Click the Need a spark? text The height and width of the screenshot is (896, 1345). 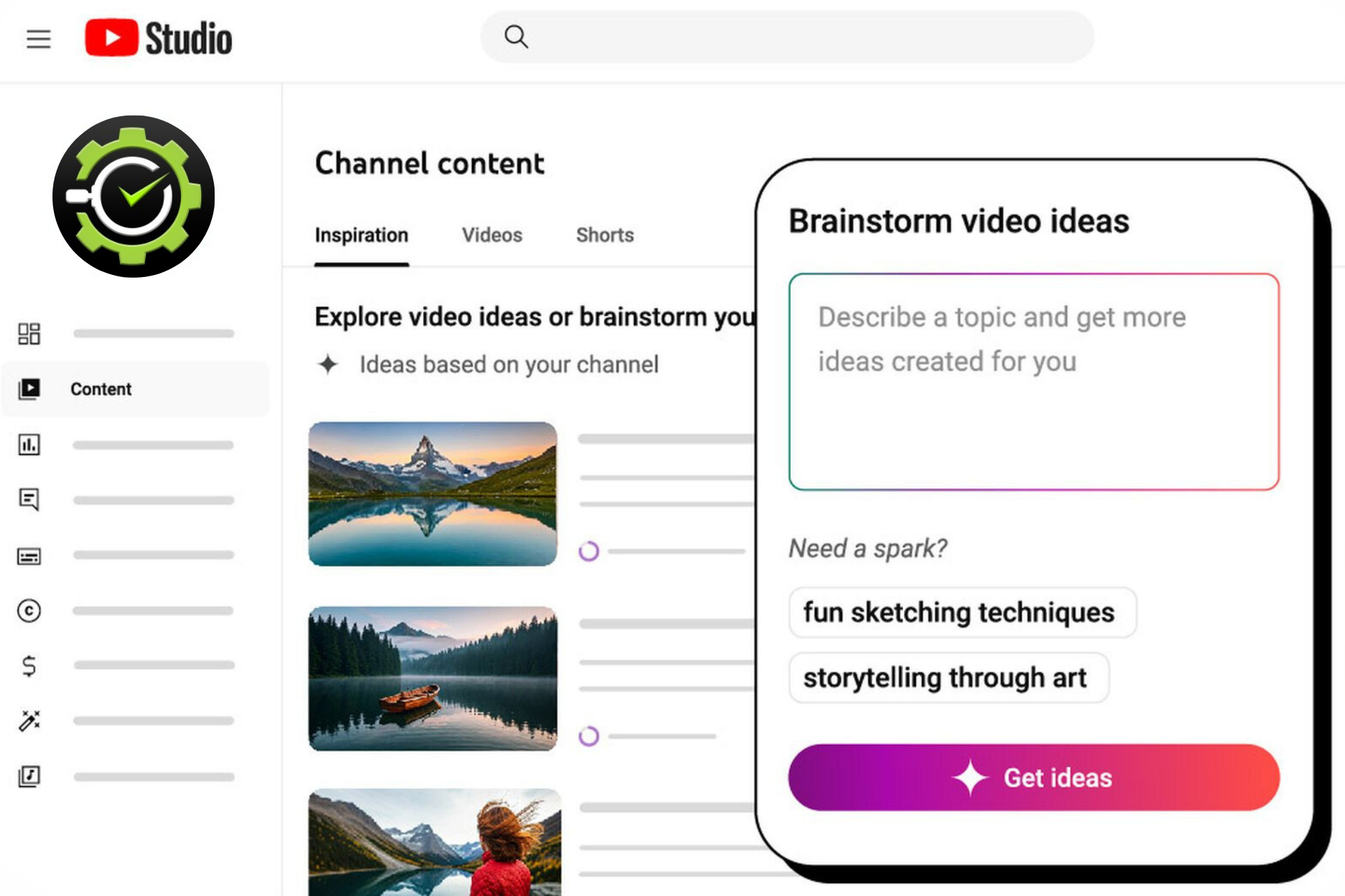click(x=868, y=548)
